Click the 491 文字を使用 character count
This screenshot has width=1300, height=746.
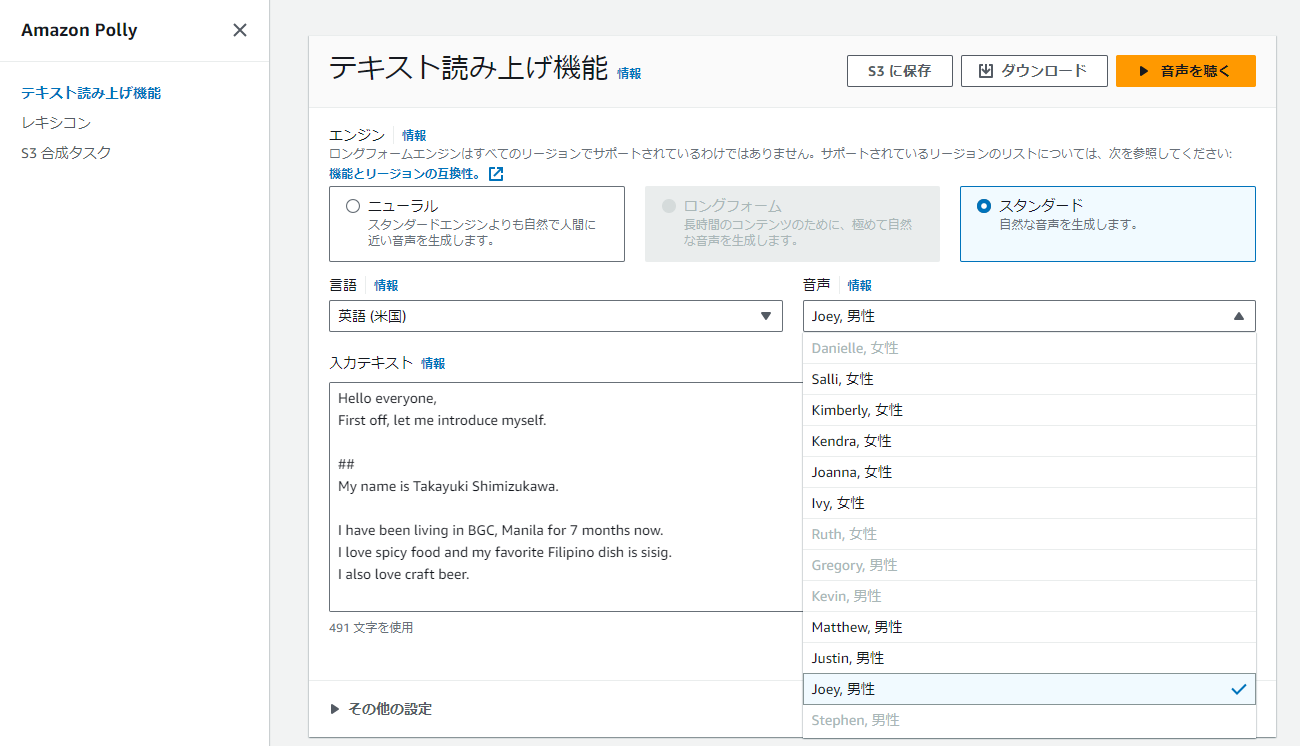(x=371, y=628)
